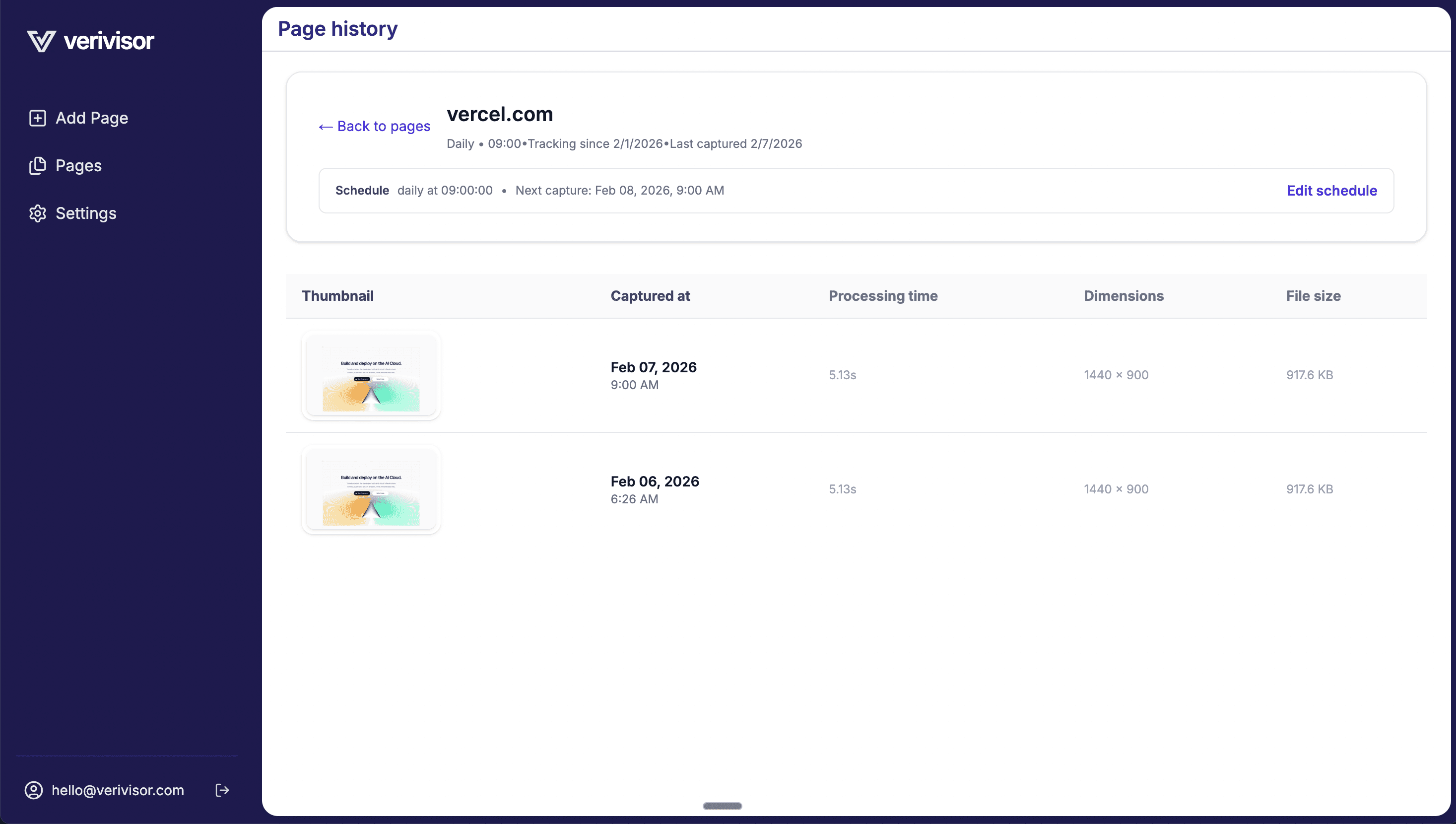Select the Captured at column header
1456x824 pixels.
[650, 295]
